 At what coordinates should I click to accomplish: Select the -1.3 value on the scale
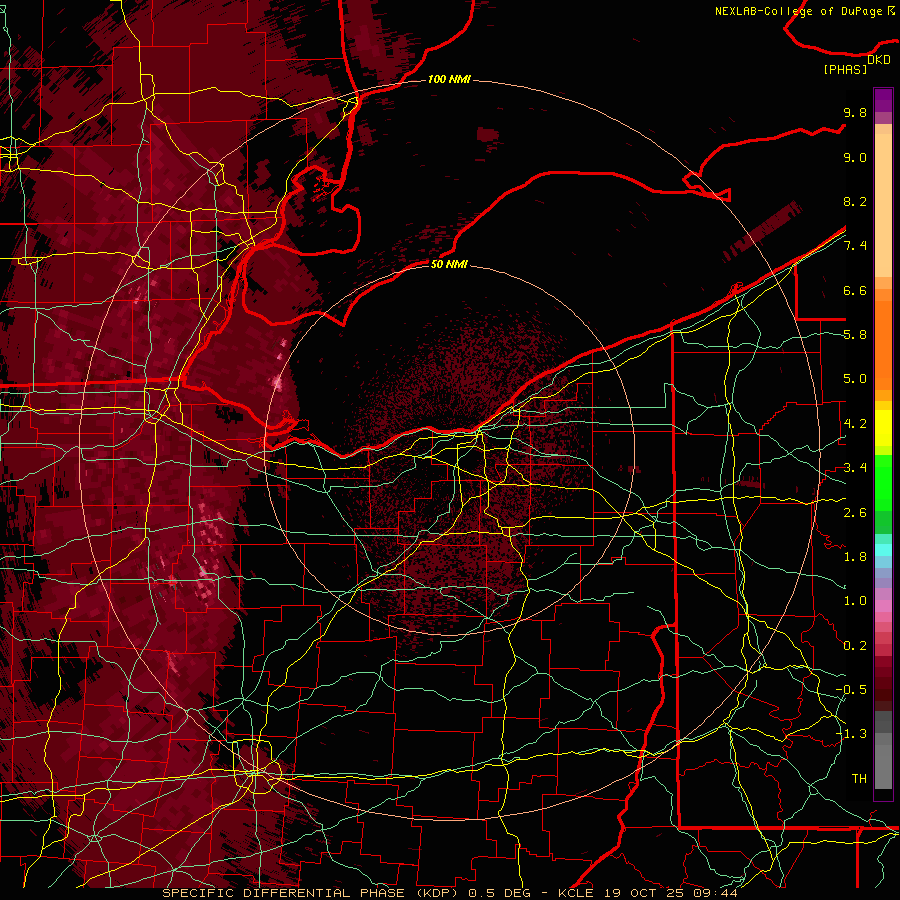pyautogui.click(x=851, y=734)
